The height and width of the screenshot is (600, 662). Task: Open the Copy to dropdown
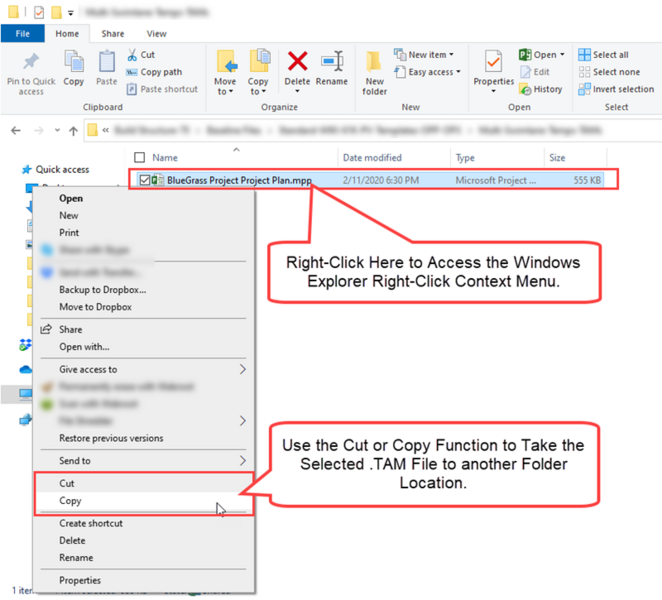258,86
